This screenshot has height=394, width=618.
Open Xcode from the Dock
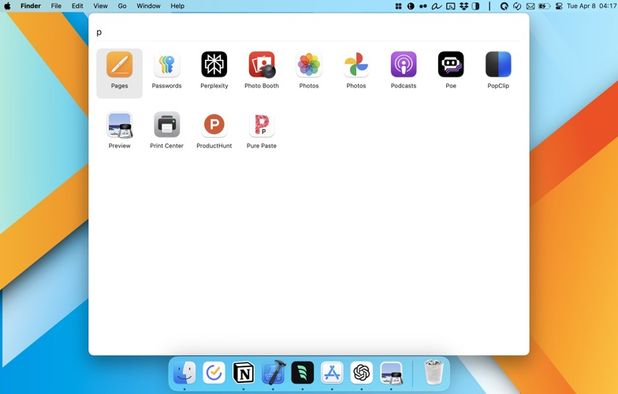pyautogui.click(x=273, y=373)
